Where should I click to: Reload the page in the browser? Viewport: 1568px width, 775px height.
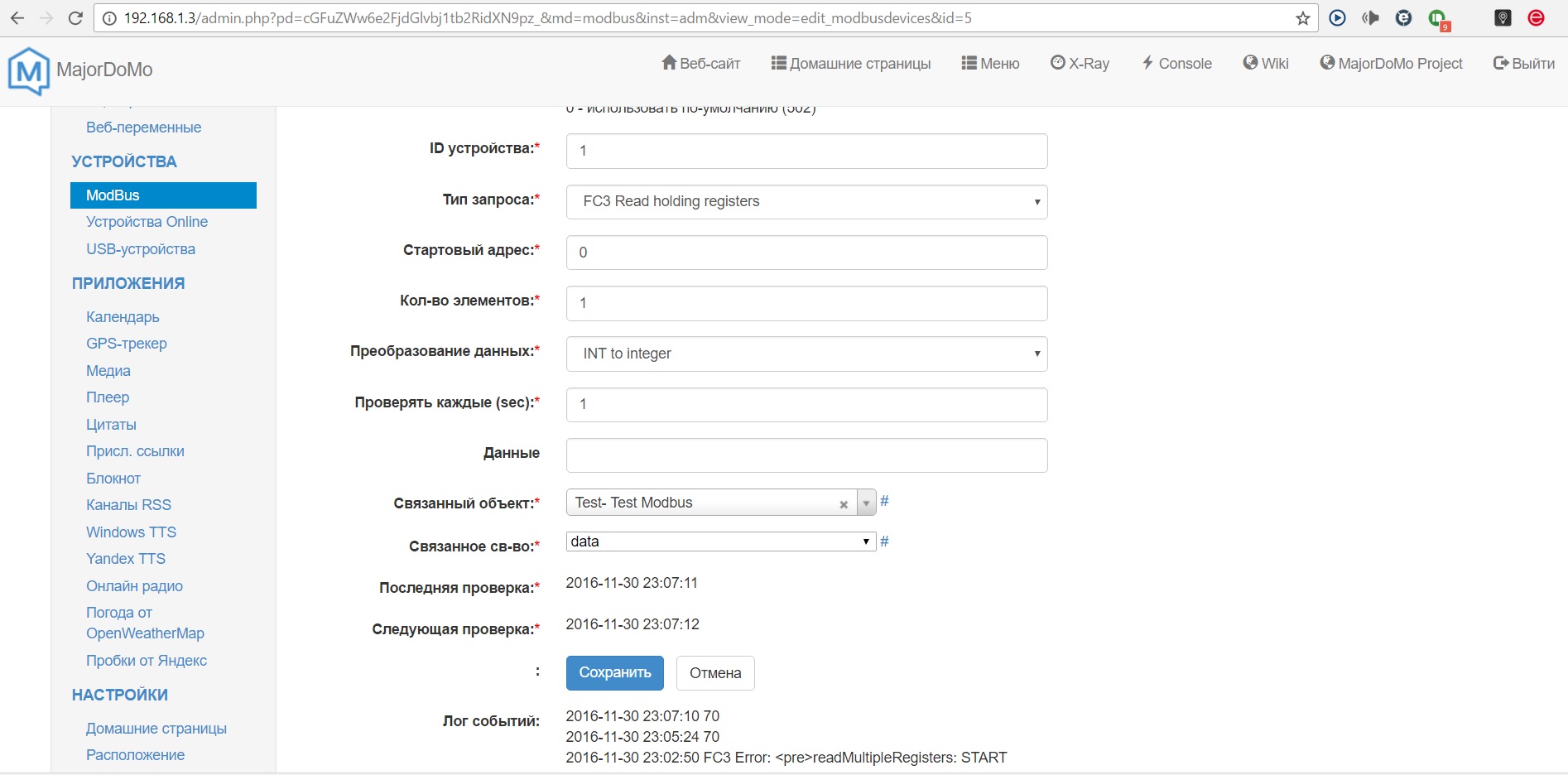pos(75,18)
